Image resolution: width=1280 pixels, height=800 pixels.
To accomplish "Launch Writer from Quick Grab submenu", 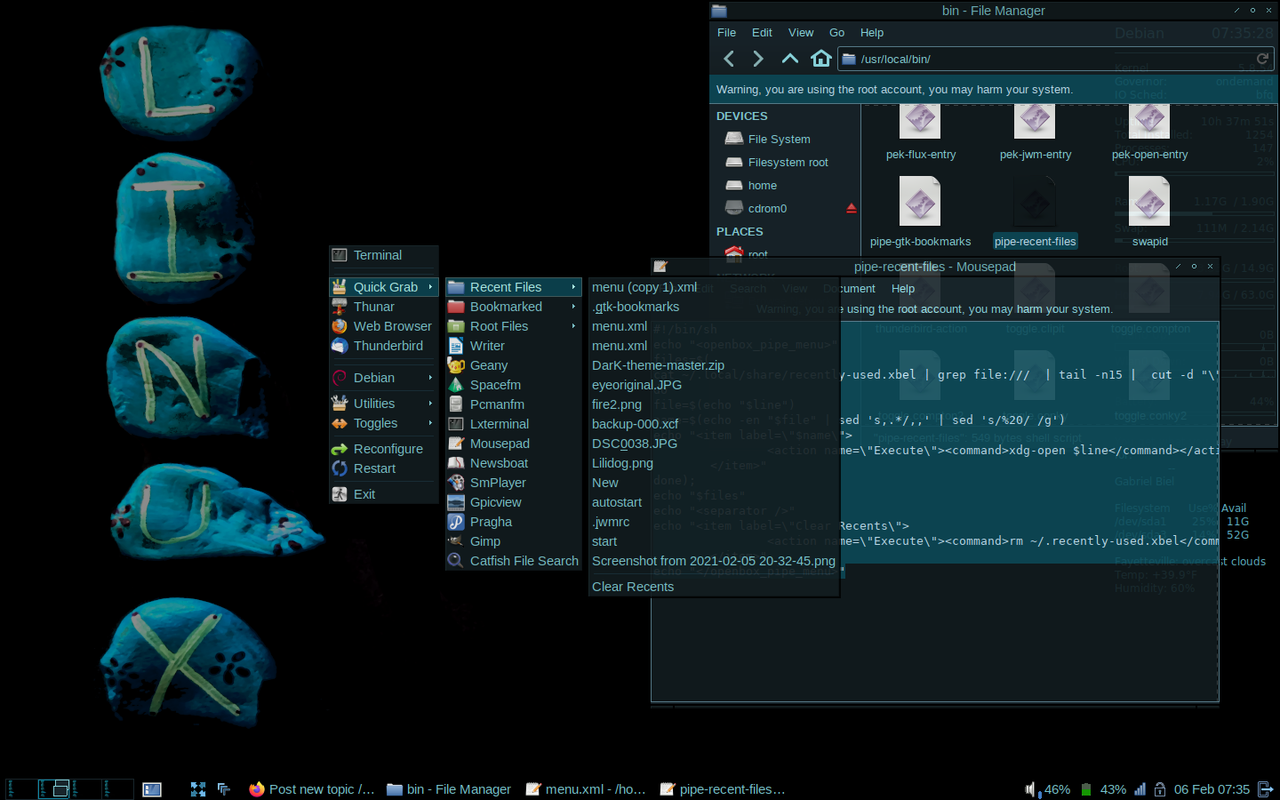I will (514, 346).
